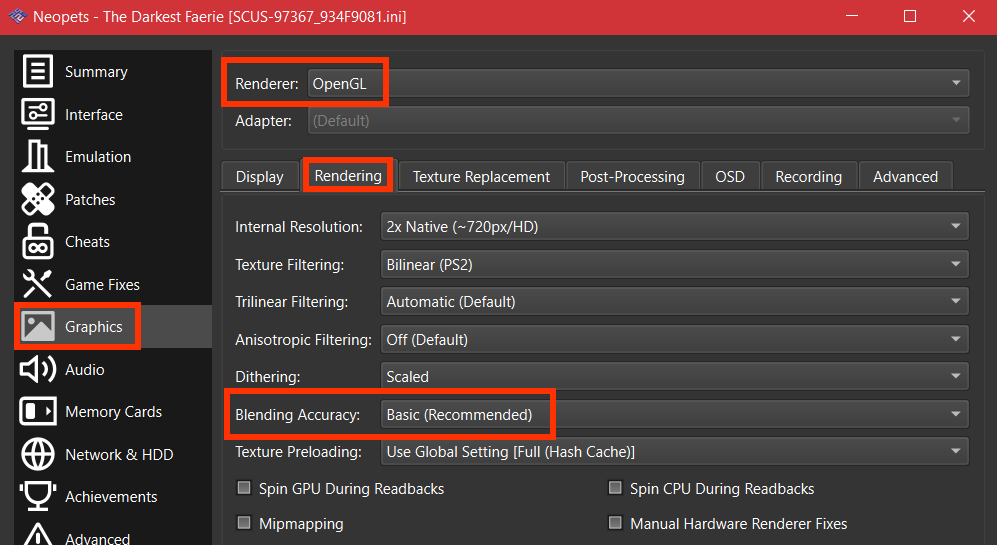Select the Interface settings icon
Screen dimensions: 997x545
pos(38,114)
